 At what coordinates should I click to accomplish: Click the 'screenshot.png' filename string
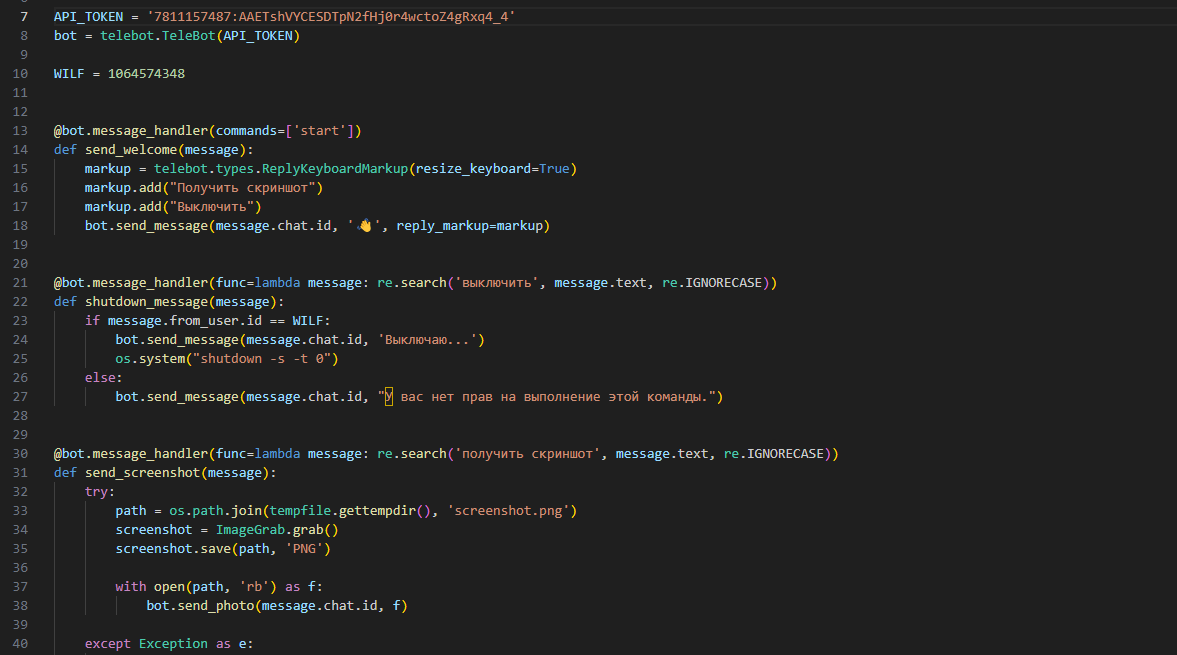pyautogui.click(x=508, y=511)
